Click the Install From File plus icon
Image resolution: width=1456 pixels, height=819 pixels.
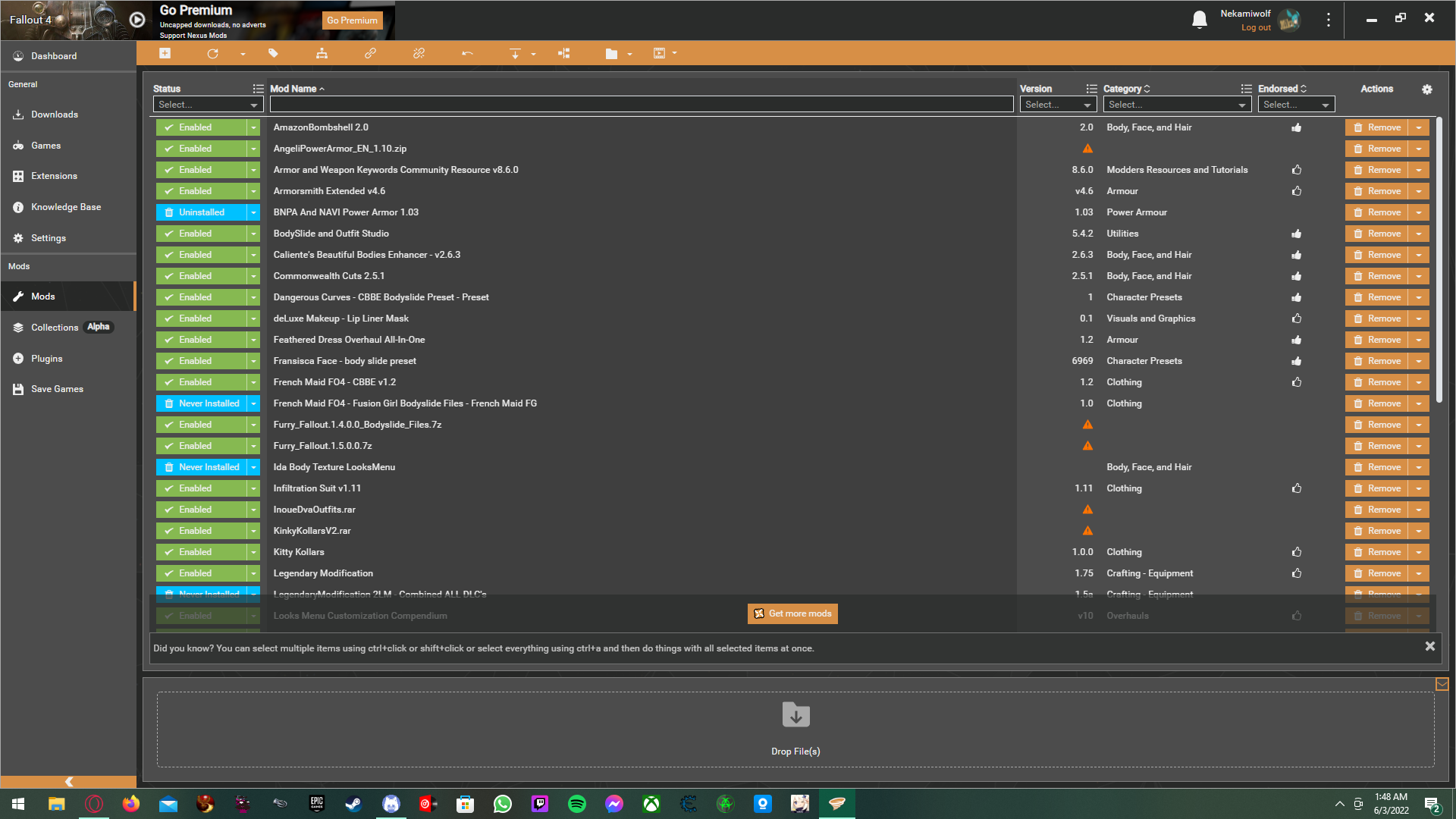coord(165,53)
